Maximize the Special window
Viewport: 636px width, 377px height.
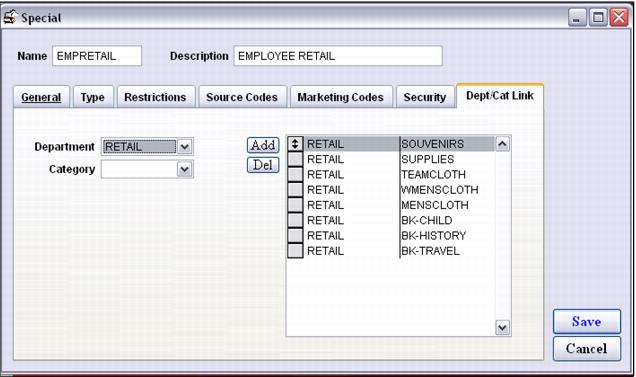click(598, 17)
